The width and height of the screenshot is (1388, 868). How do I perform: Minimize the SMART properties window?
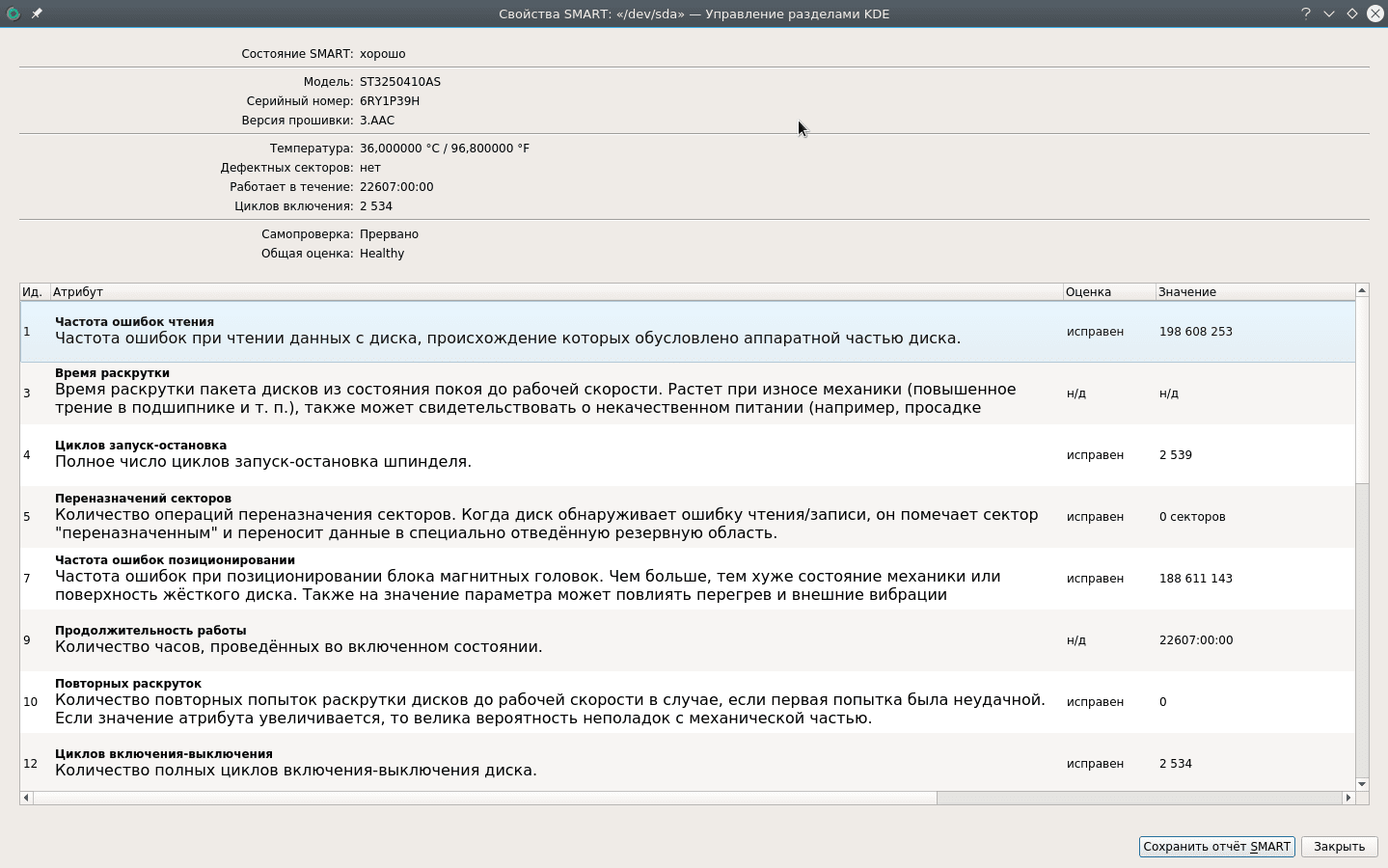click(1329, 14)
